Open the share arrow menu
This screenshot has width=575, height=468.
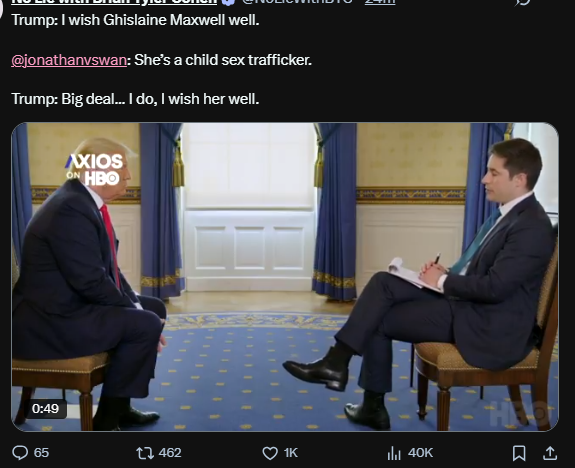click(x=550, y=453)
